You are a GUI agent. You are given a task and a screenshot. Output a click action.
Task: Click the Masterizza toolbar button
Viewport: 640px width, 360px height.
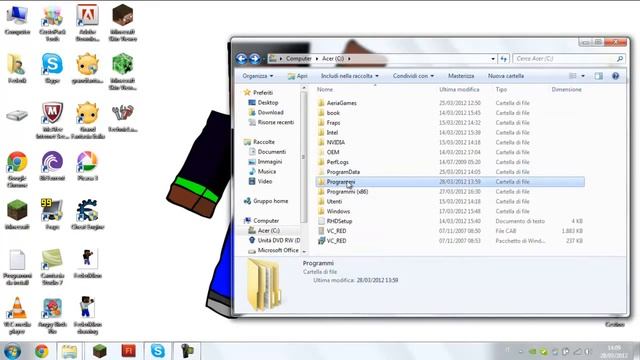click(461, 76)
